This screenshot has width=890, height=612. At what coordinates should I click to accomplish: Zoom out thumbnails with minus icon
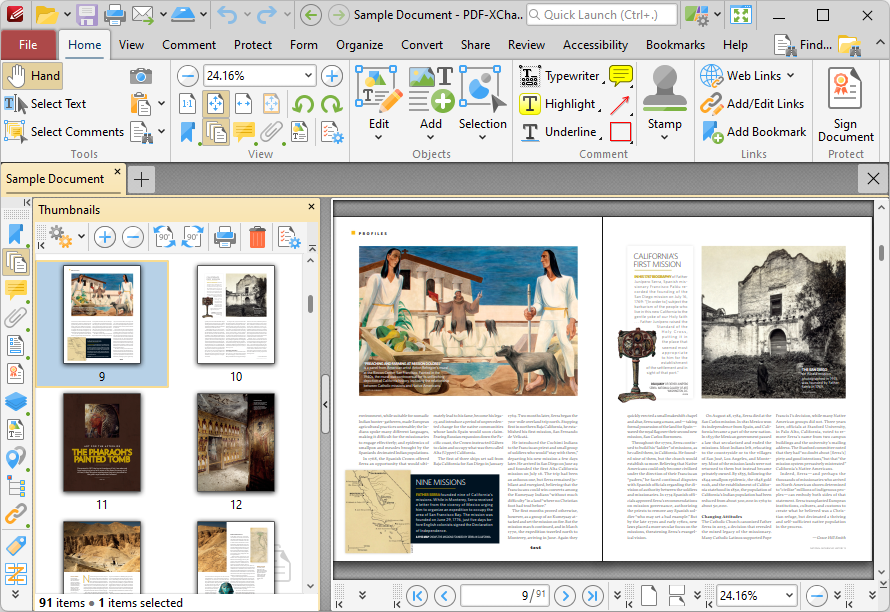click(x=133, y=236)
